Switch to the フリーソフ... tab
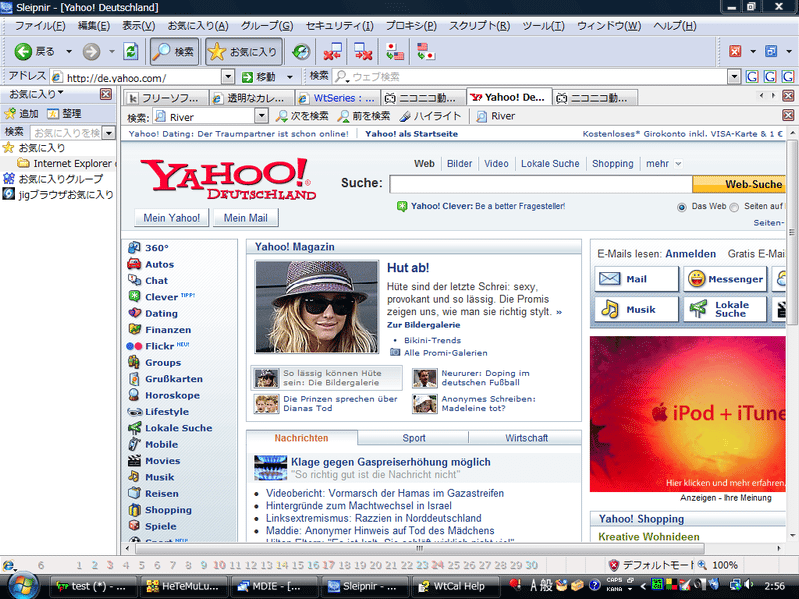The width and height of the screenshot is (799, 599). (x=165, y=98)
